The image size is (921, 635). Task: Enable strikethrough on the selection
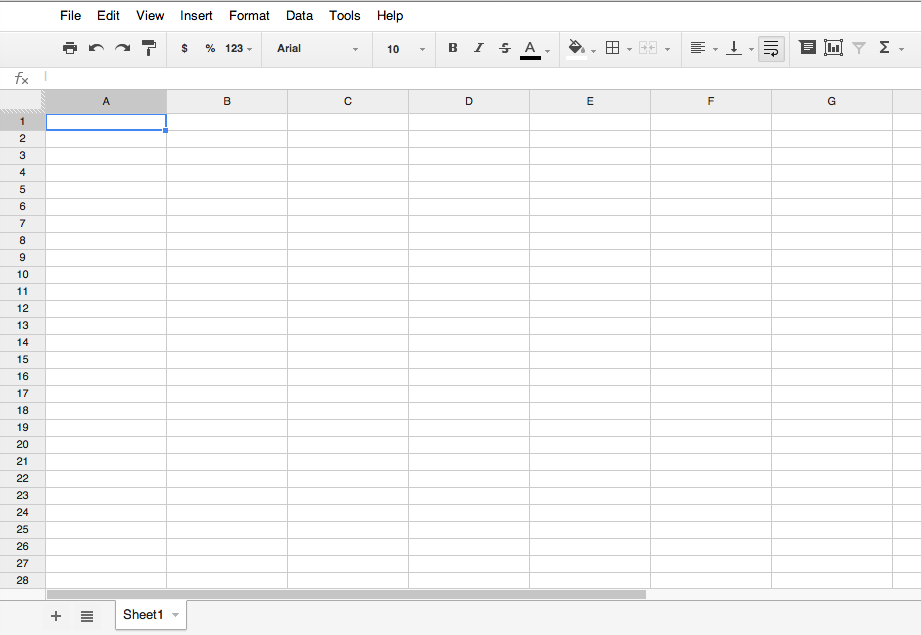504,47
